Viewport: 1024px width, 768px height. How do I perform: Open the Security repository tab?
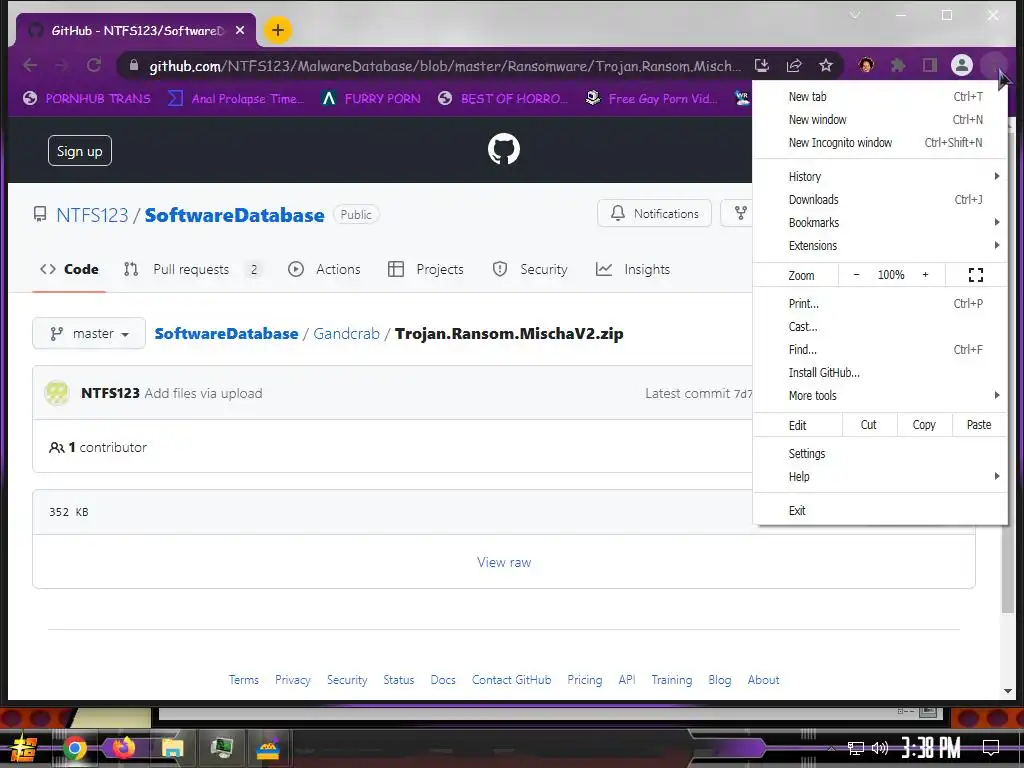(x=530, y=269)
